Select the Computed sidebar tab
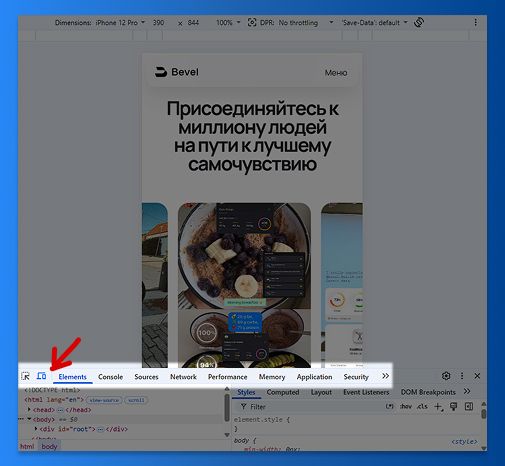This screenshot has height=466, width=505. point(283,392)
